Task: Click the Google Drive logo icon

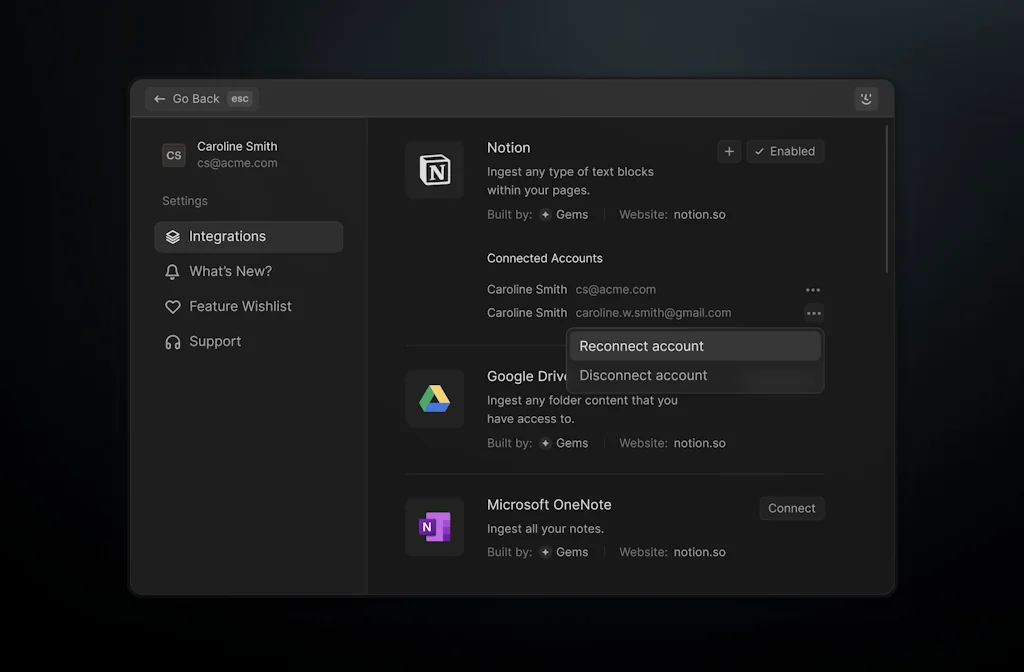Action: pos(434,399)
